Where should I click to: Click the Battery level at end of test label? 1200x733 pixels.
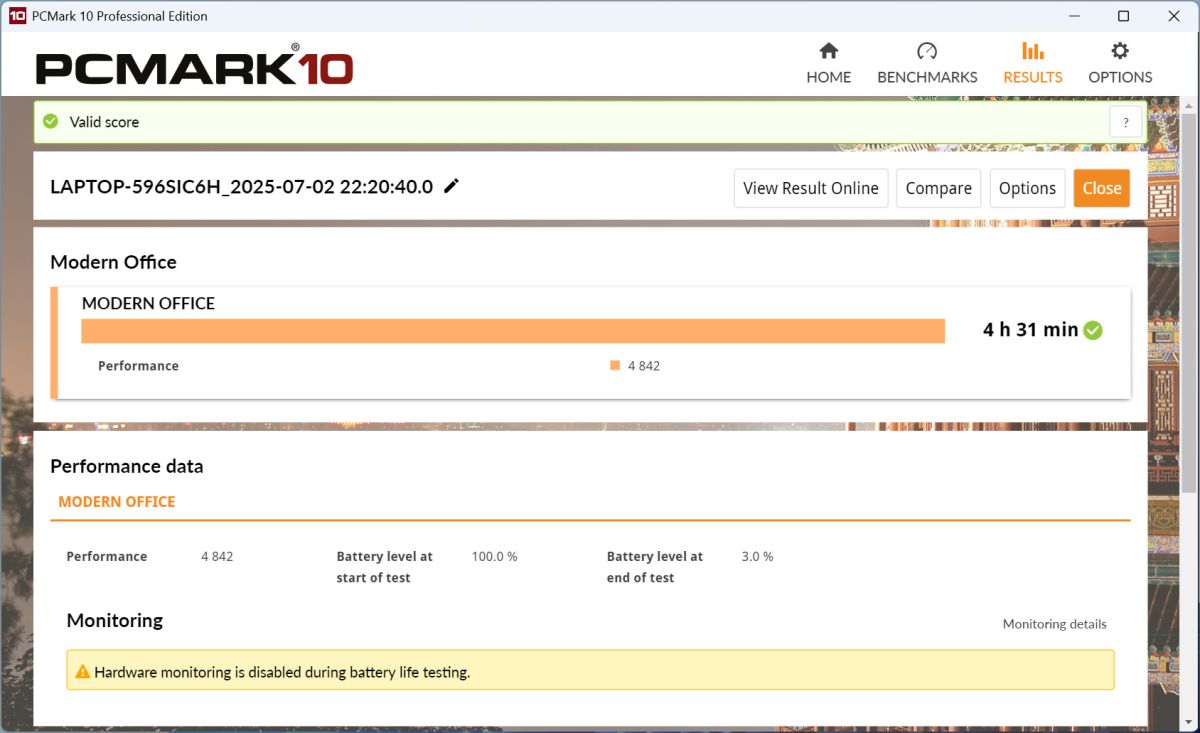(654, 567)
